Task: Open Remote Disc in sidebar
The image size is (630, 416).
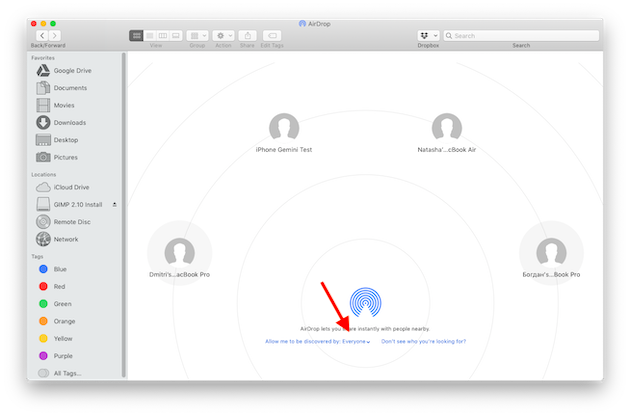Action: 63,222
